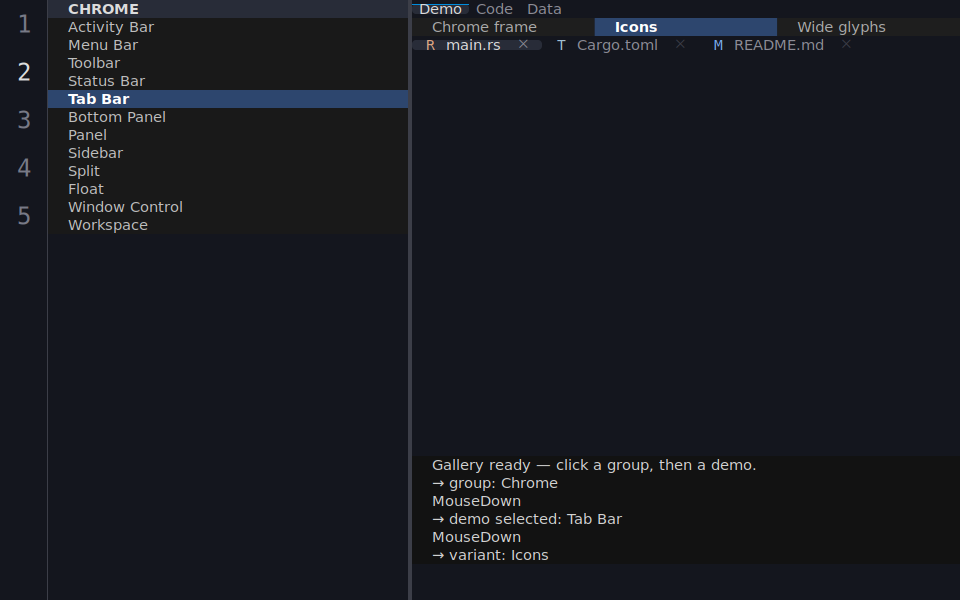
Task: Click the CHROME group header
Action: click(228, 9)
